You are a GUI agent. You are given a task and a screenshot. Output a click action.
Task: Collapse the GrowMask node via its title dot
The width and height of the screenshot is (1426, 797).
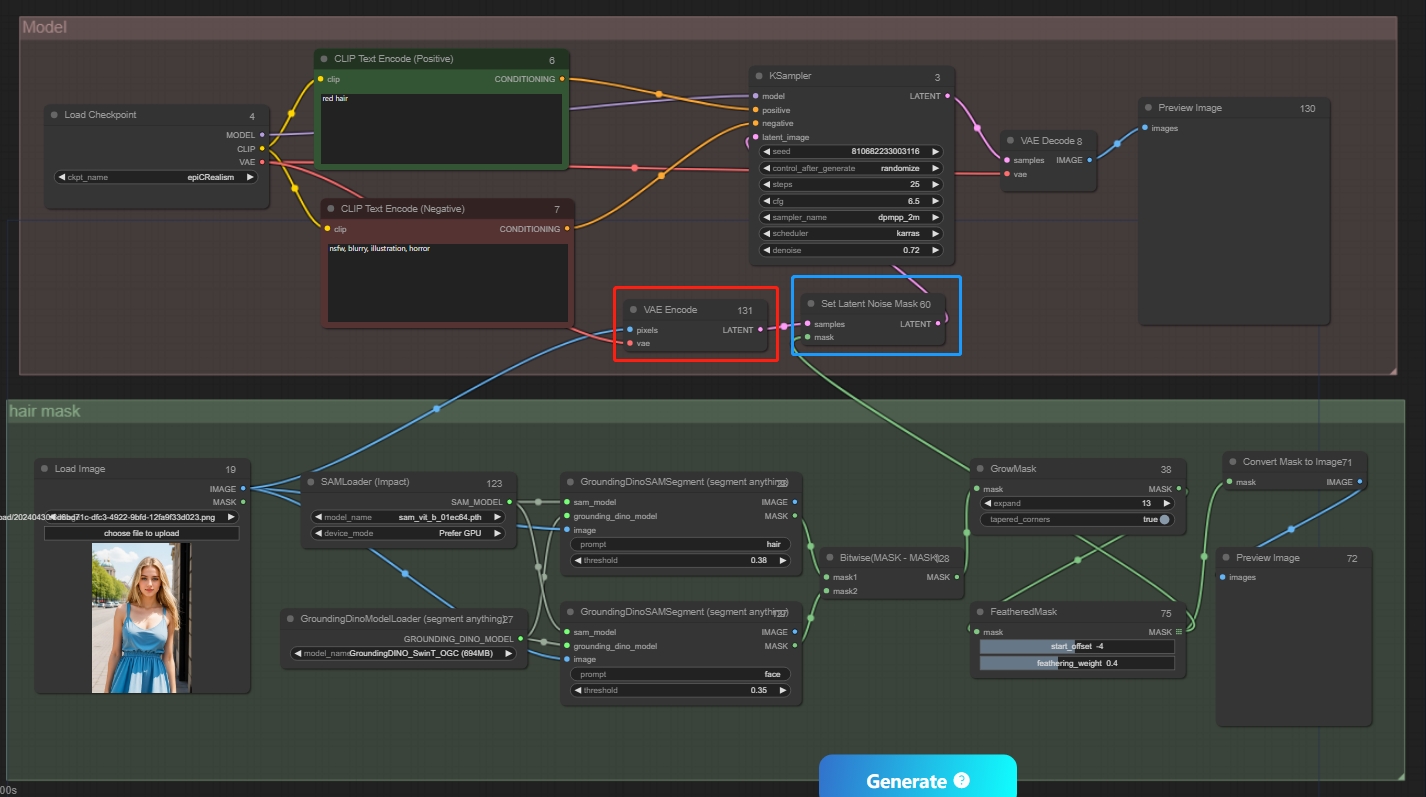pyautogui.click(x=979, y=468)
